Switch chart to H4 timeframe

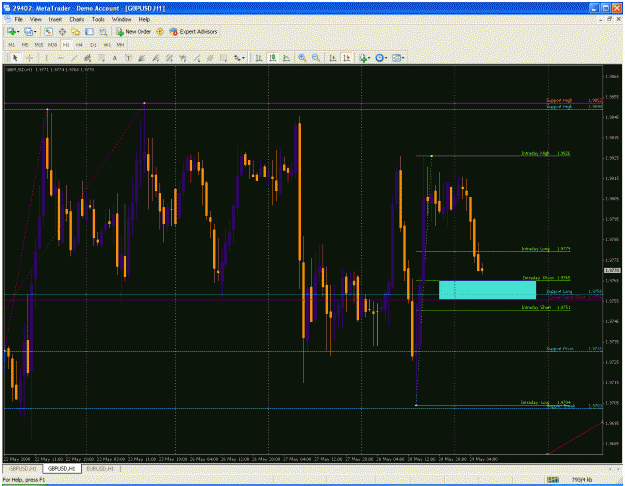tap(79, 45)
